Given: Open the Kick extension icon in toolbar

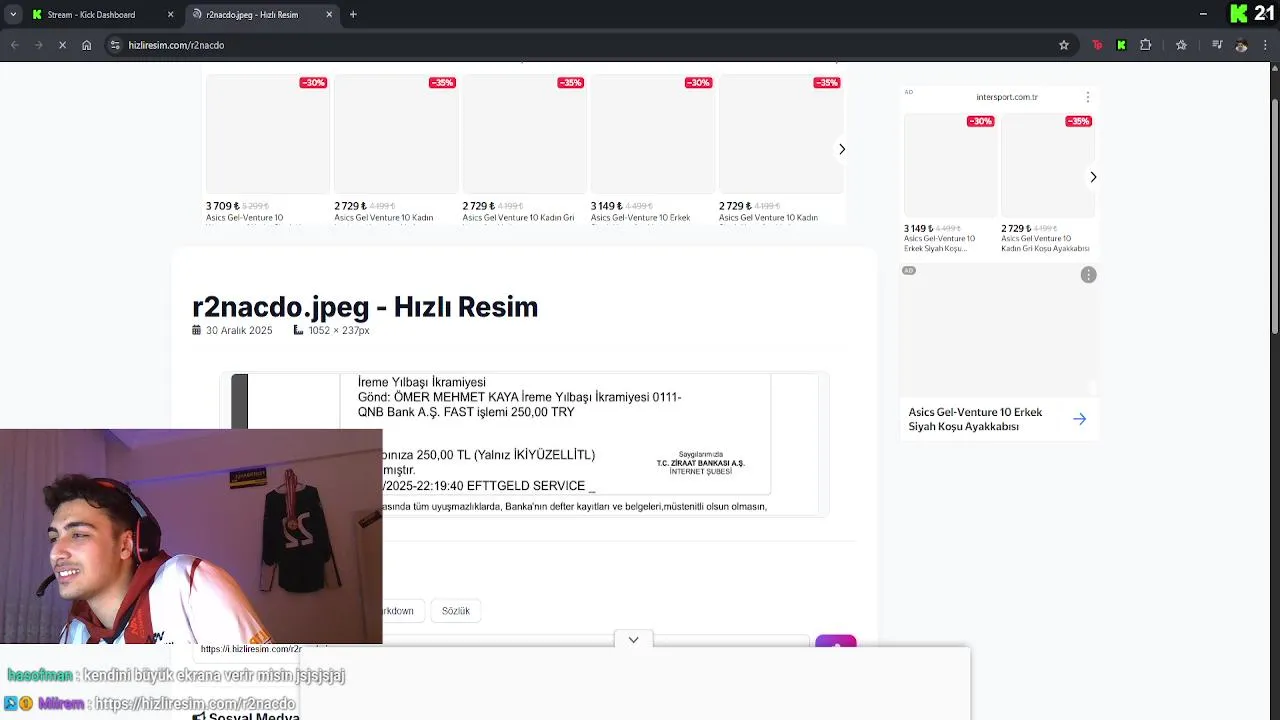Looking at the screenshot, I should click(1121, 45).
